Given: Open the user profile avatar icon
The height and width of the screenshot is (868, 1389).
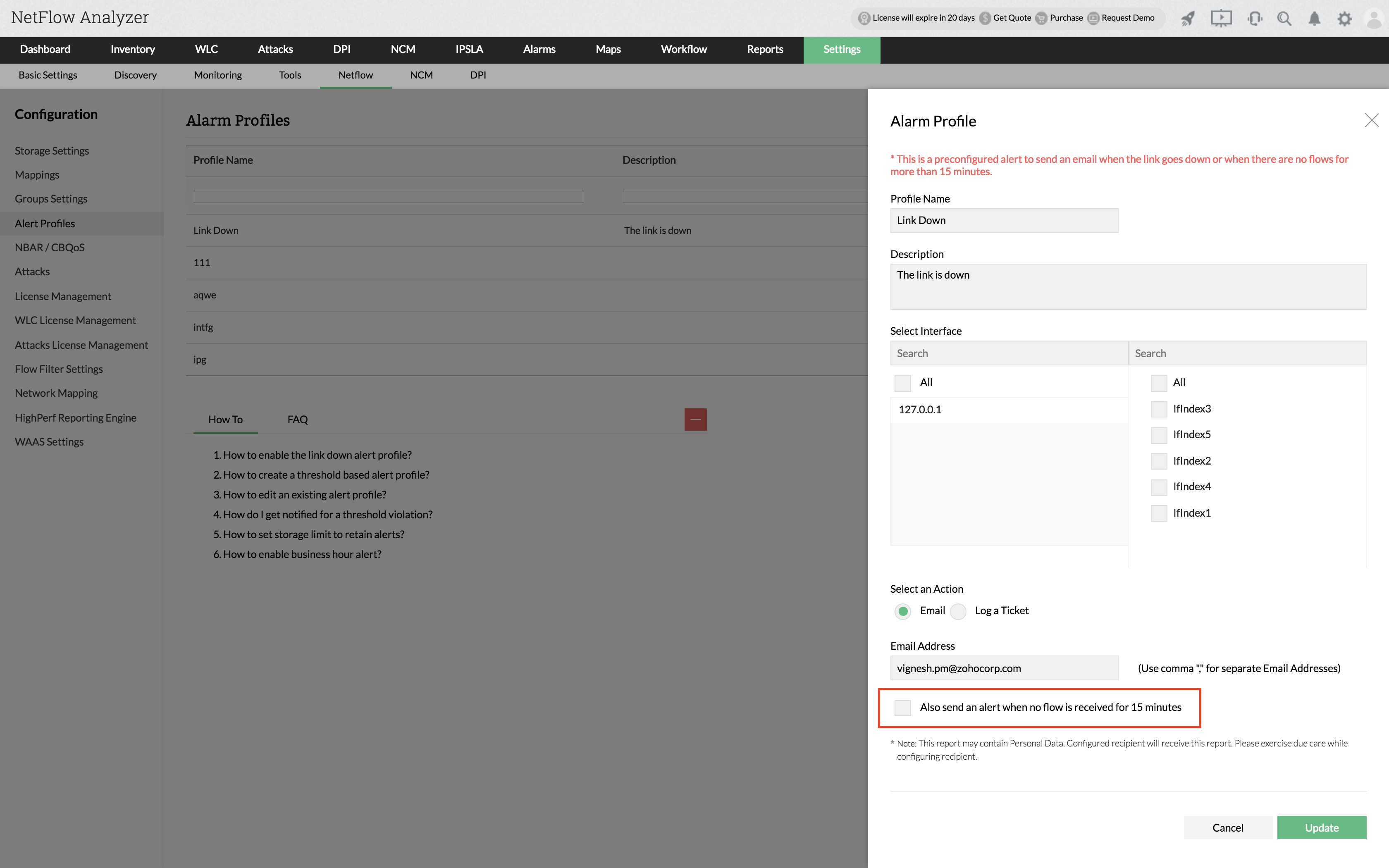Looking at the screenshot, I should pos(1374,18).
